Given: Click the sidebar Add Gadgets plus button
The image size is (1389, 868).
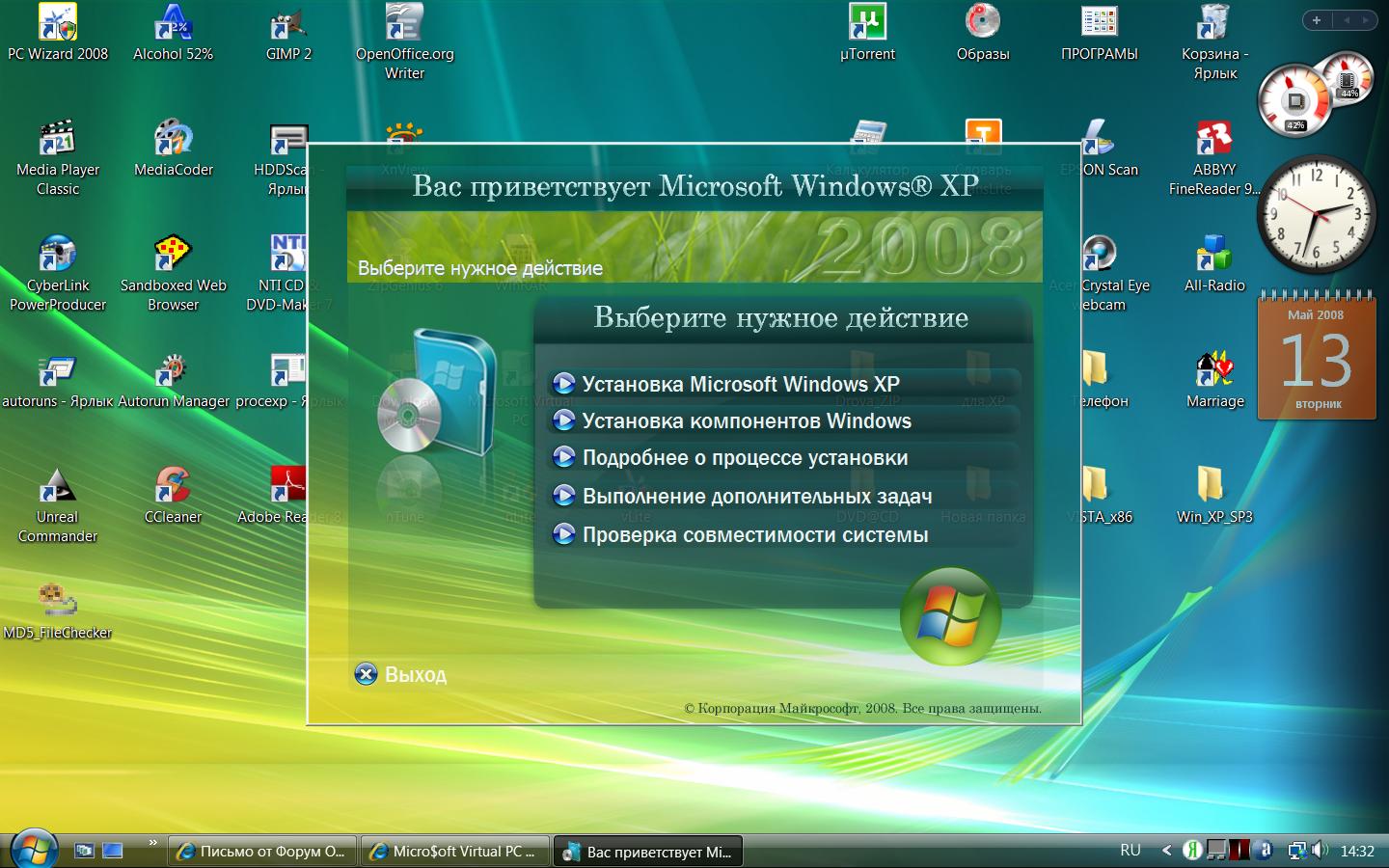Looking at the screenshot, I should (x=1317, y=19).
